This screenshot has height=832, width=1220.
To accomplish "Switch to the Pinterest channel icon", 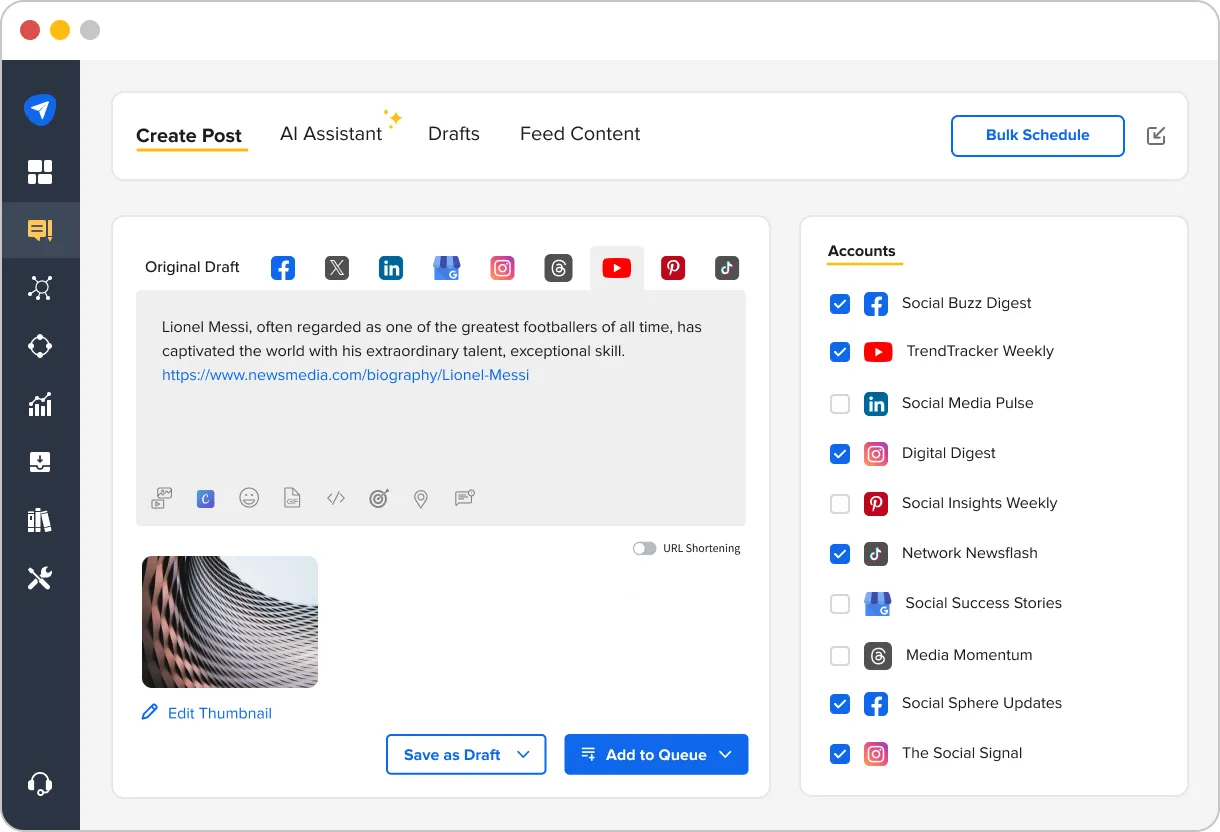I will 673,267.
